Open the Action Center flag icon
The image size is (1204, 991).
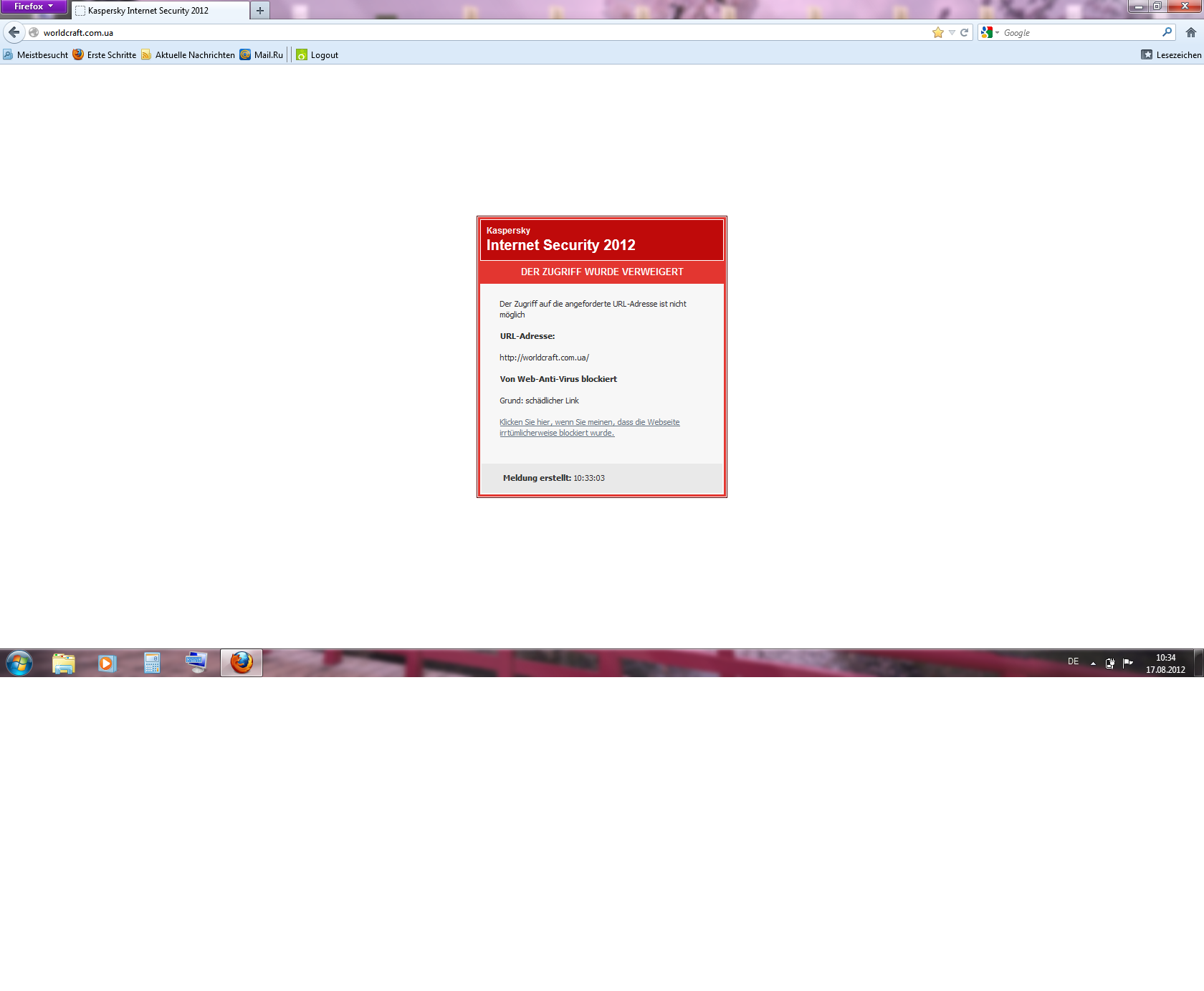pyautogui.click(x=1128, y=663)
